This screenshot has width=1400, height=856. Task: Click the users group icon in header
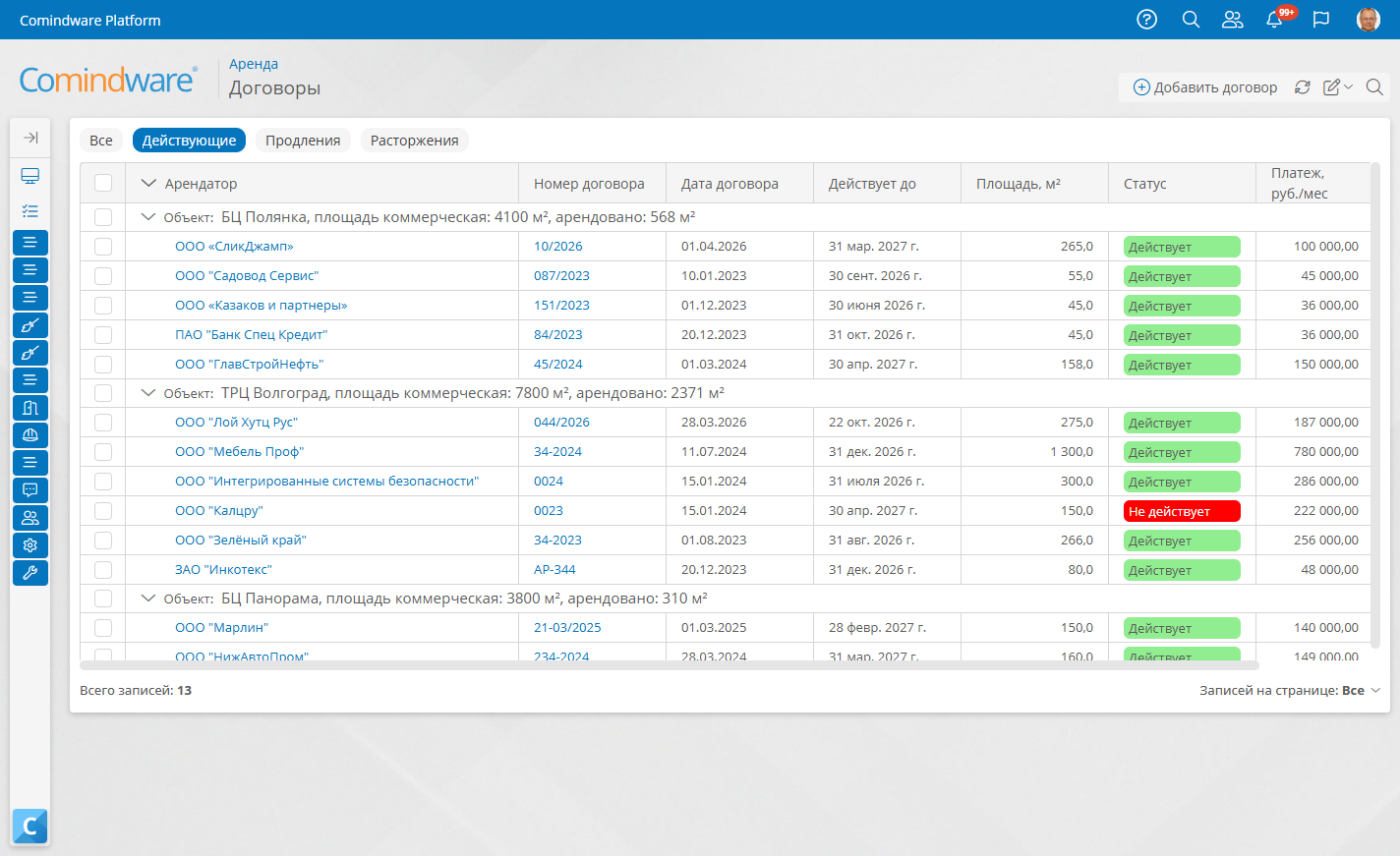coord(1232,20)
